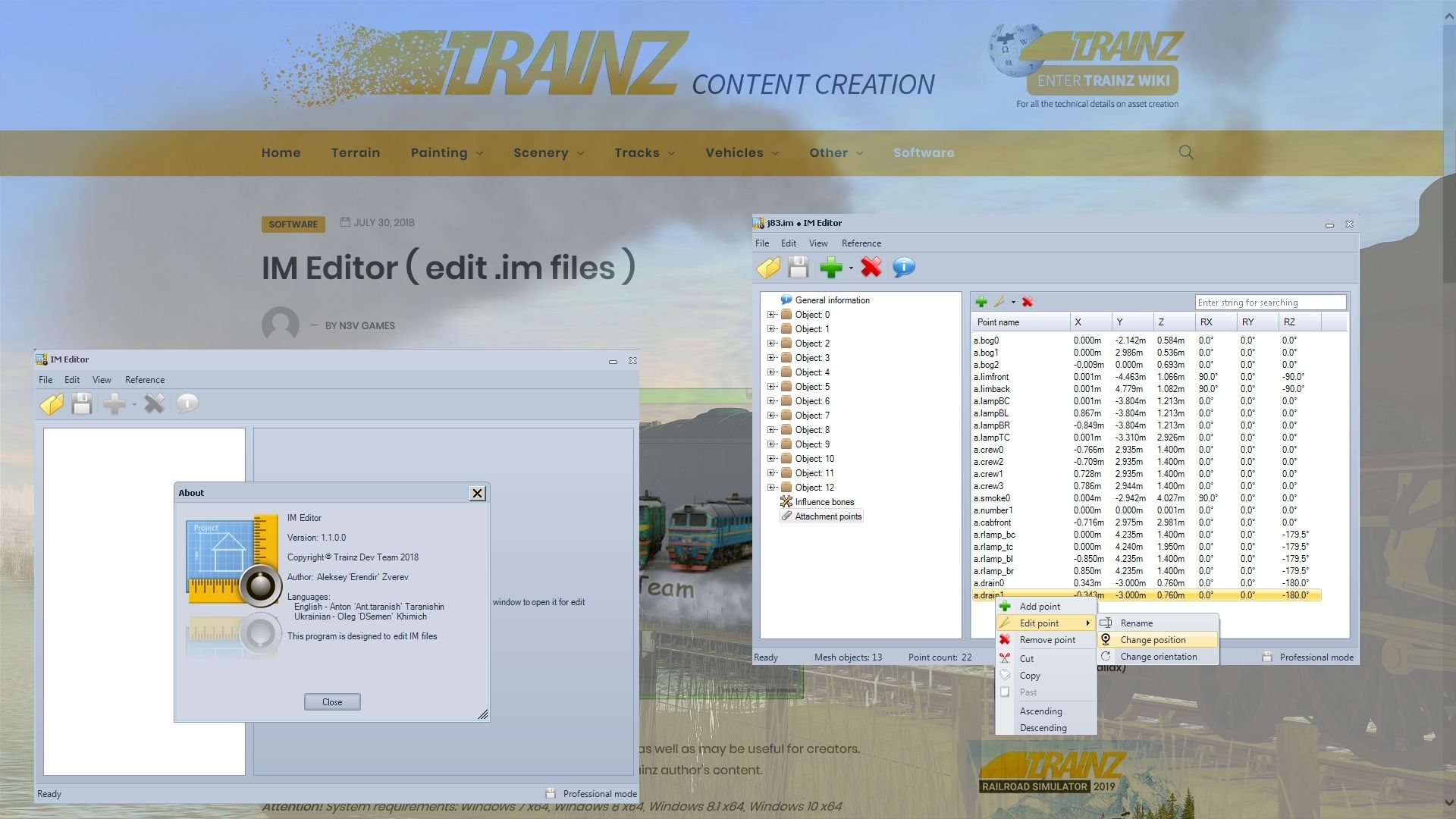This screenshot has height=819, width=1456.
Task: Click small red X icon above points table
Action: [x=1028, y=302]
